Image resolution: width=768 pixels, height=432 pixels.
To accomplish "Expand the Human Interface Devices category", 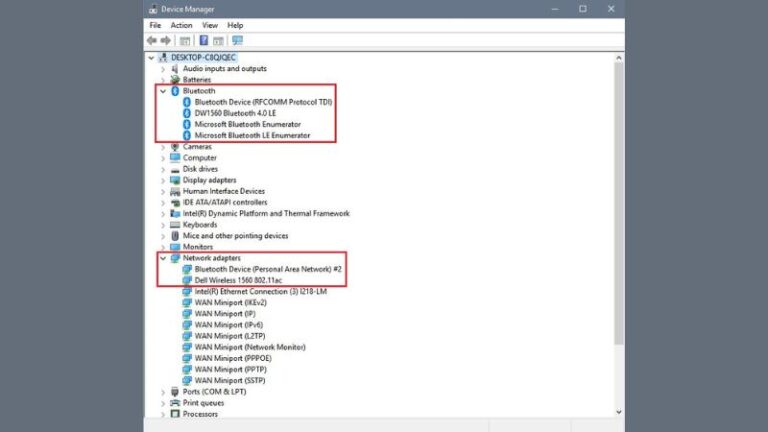I will pos(163,192).
